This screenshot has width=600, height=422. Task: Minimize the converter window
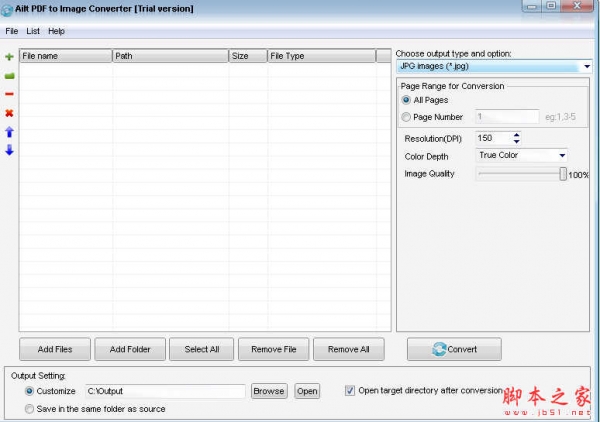531,6
